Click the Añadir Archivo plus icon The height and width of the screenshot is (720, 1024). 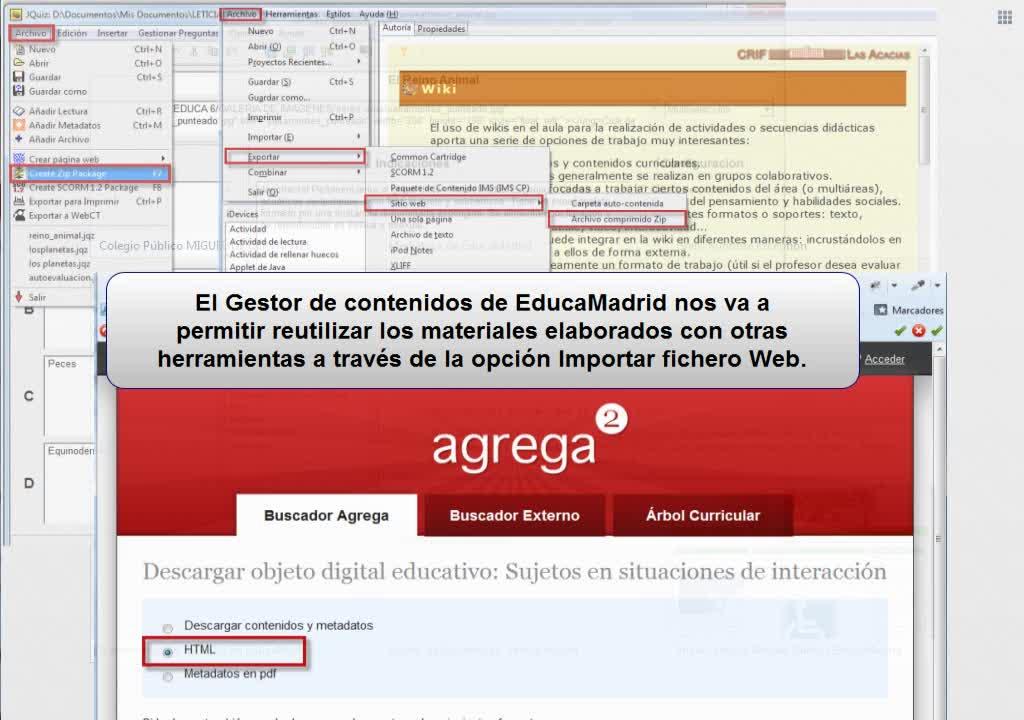pos(19,139)
